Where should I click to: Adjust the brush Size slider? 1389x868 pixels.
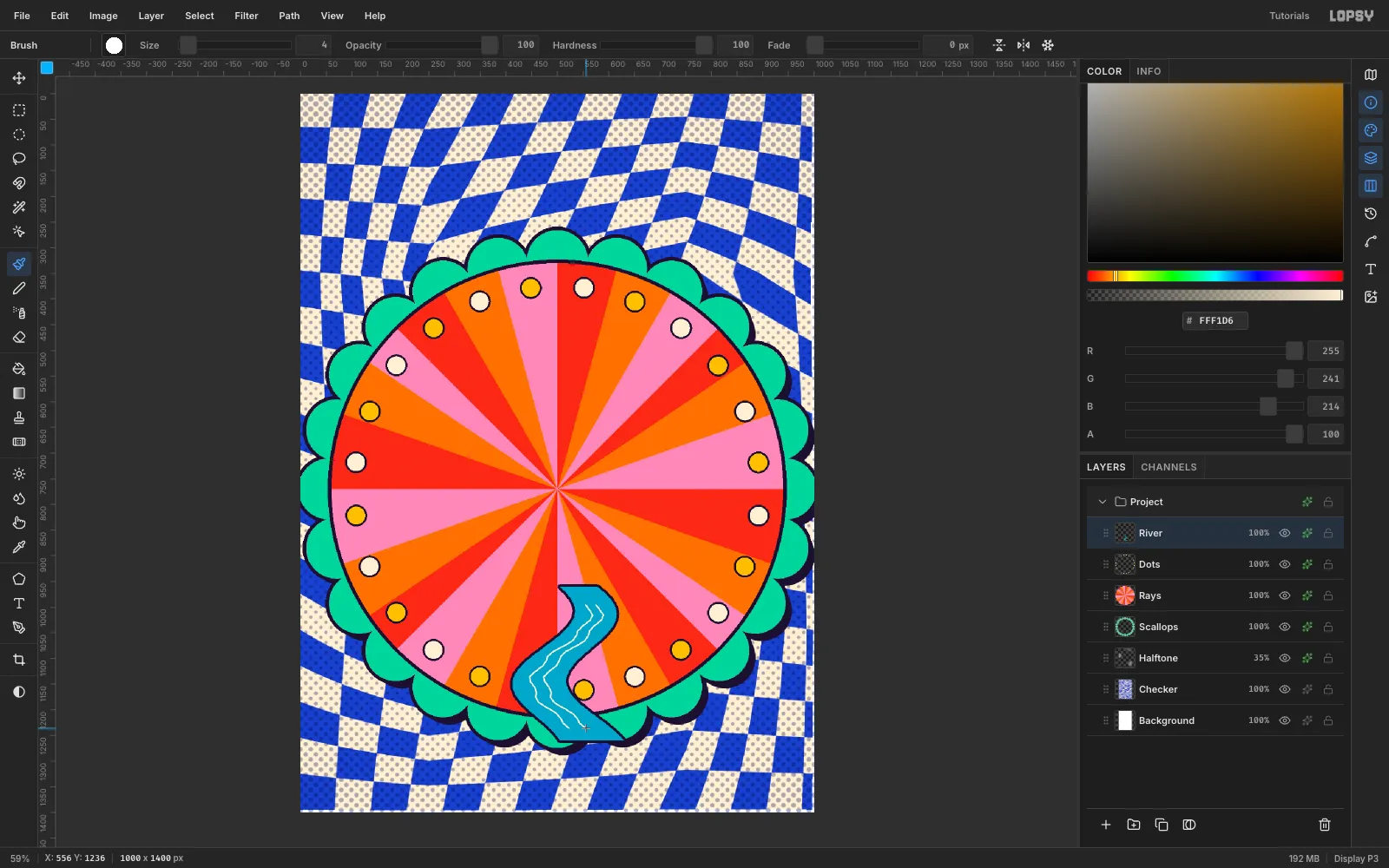pos(235,45)
